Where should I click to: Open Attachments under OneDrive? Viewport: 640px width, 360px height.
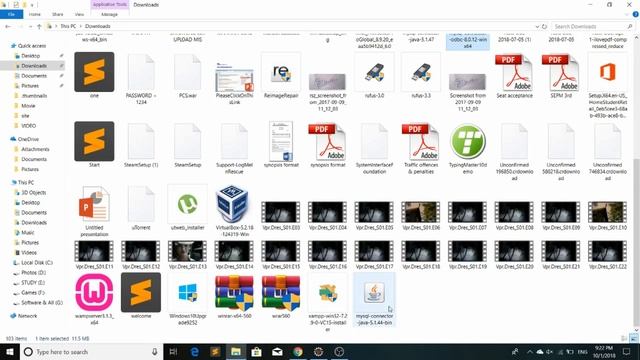click(x=35, y=149)
